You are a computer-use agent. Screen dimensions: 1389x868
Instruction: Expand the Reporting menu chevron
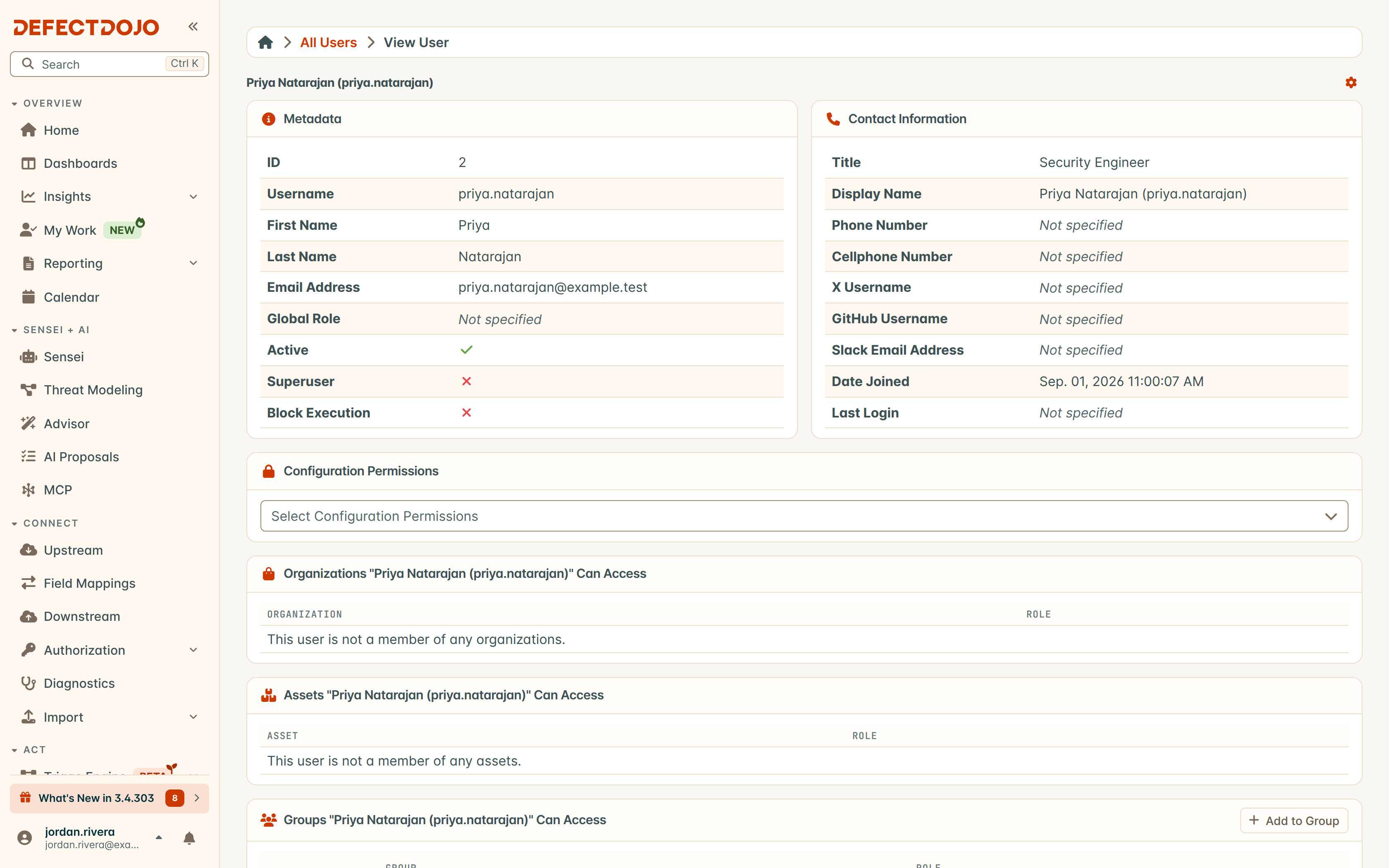click(193, 264)
